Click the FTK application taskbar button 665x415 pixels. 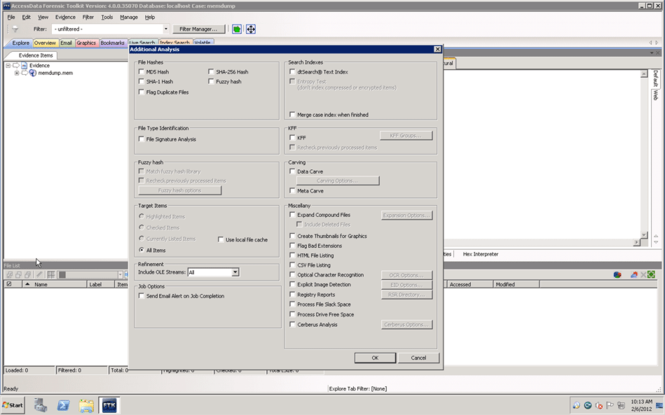109,405
